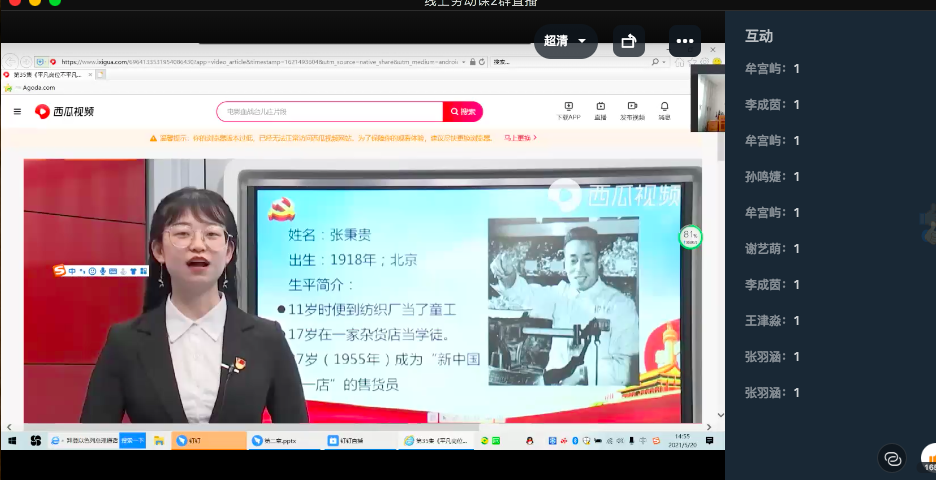Click 王津淼's chat message
The height and width of the screenshot is (480, 936).
coord(772,321)
